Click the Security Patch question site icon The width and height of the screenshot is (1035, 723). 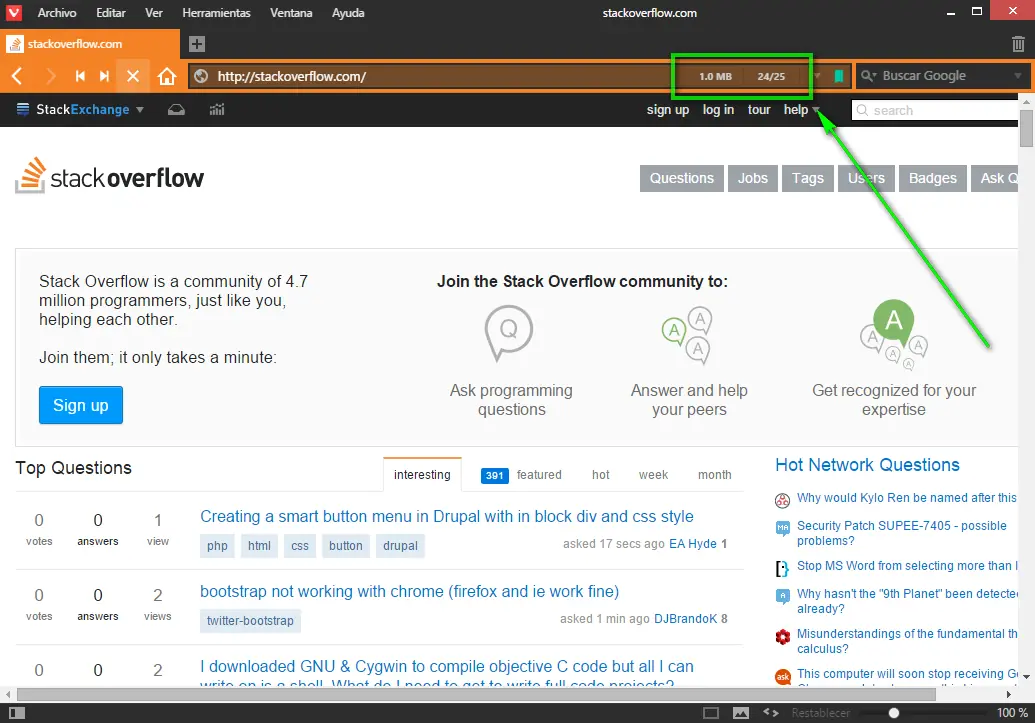782,528
